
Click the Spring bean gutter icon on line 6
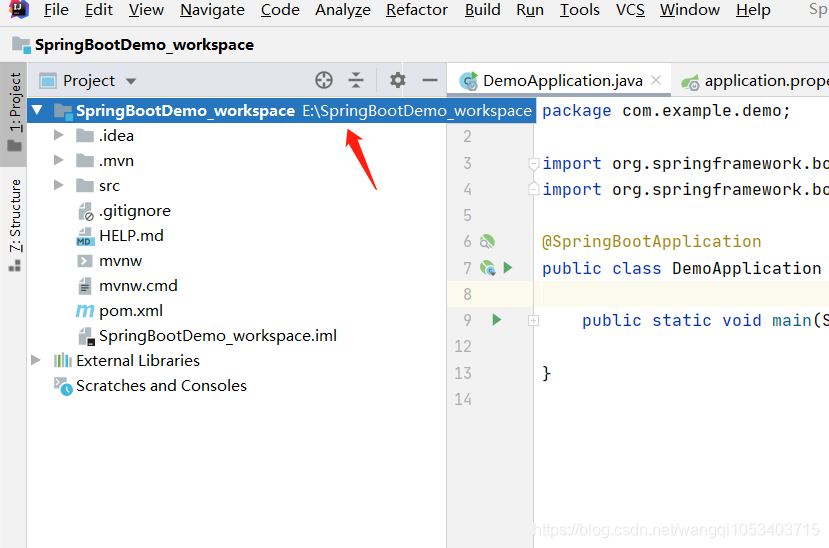coord(487,242)
